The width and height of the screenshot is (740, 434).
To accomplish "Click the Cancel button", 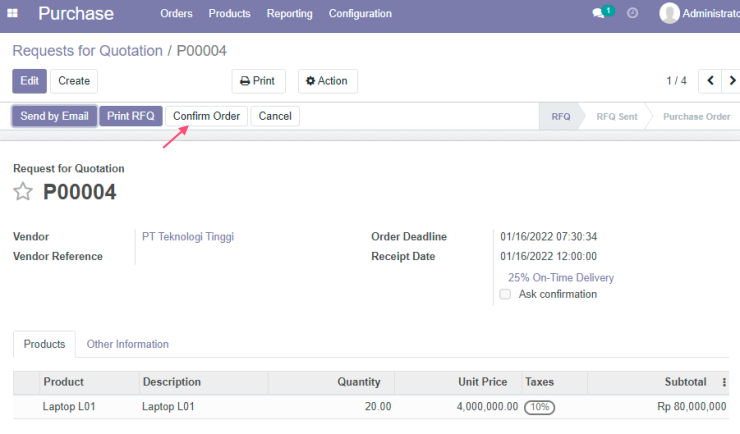I will click(x=275, y=116).
